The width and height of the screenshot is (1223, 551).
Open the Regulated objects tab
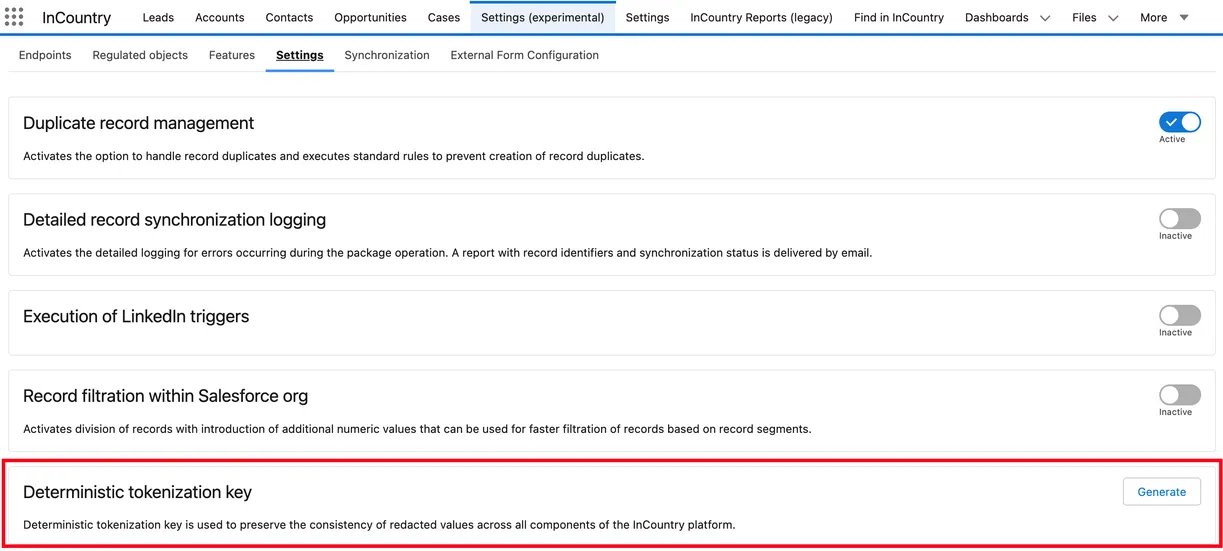[140, 55]
